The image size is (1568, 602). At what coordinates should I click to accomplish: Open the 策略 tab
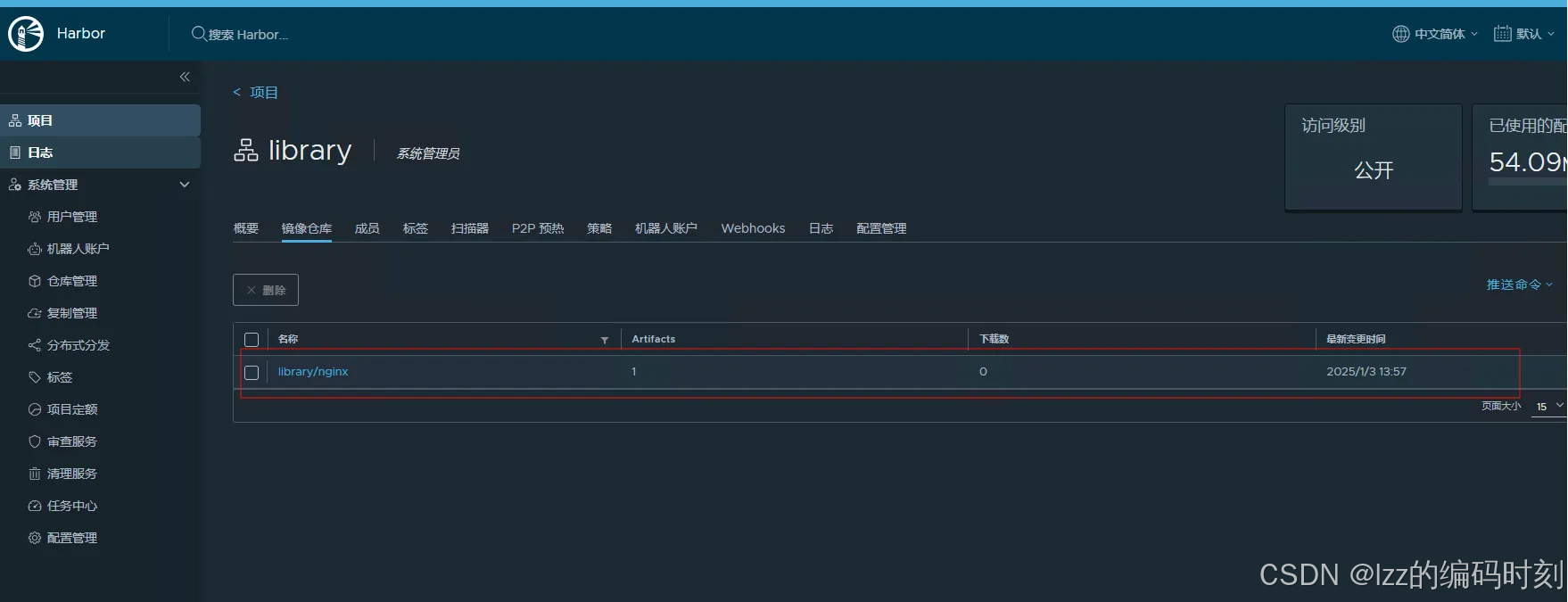599,228
